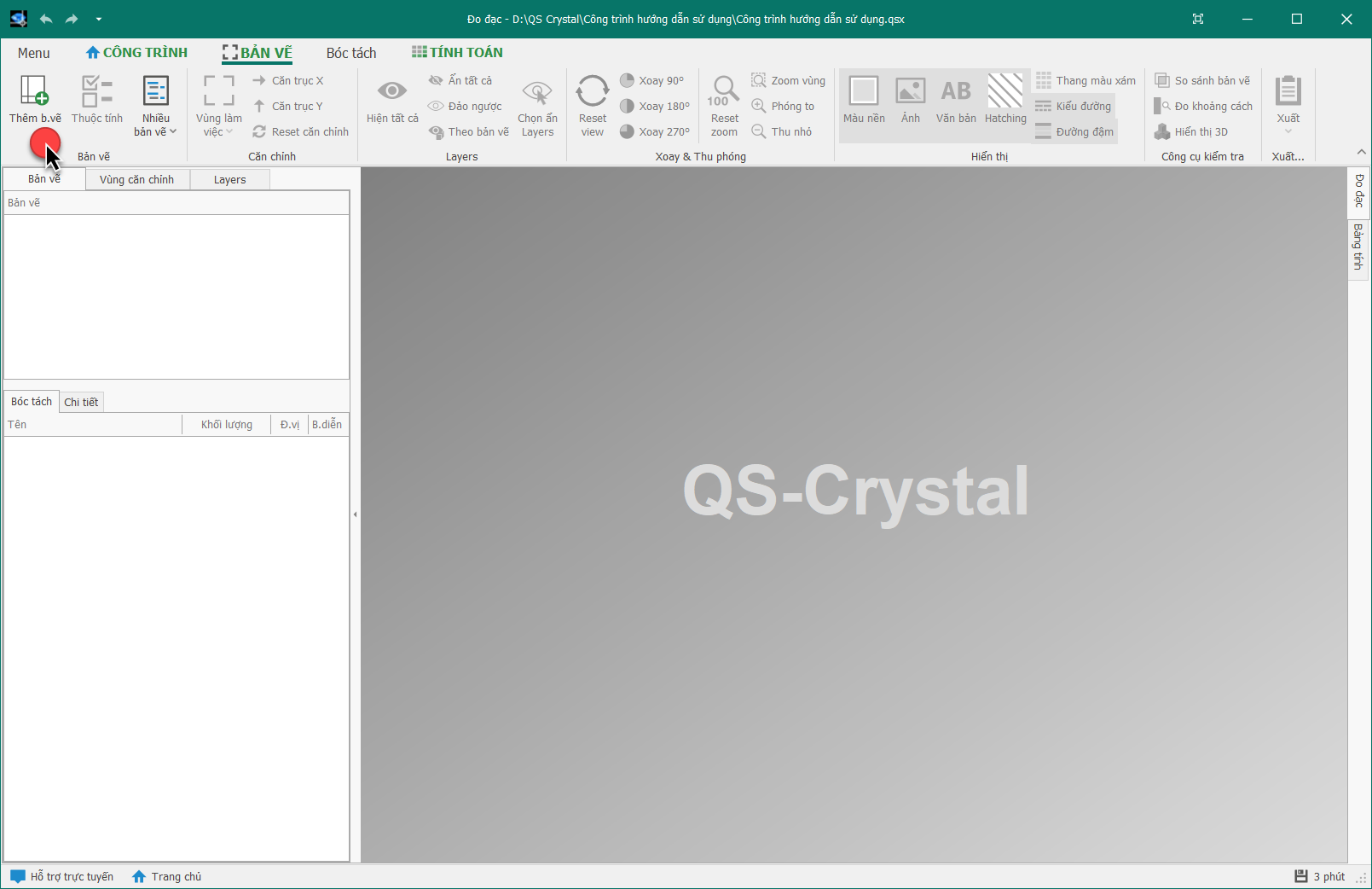This screenshot has height=889, width=1372.
Task: Click Undo arrow in title bar
Action: [x=46, y=19]
